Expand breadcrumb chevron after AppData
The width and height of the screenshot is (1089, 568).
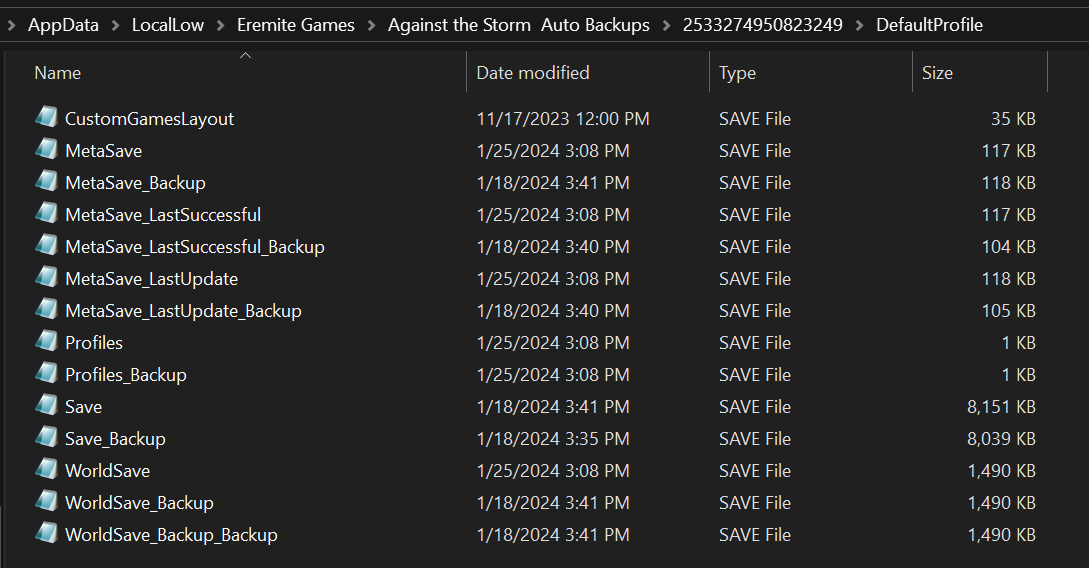115,25
